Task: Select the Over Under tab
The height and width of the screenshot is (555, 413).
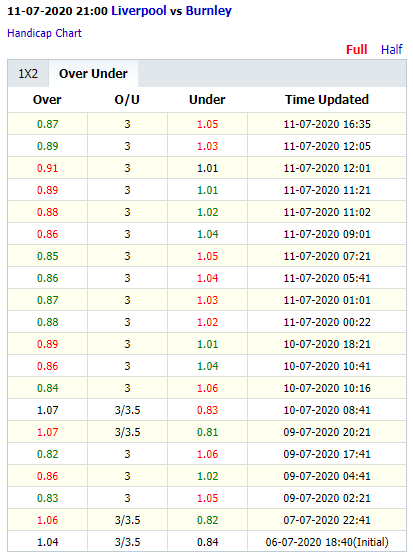Action: [93, 74]
